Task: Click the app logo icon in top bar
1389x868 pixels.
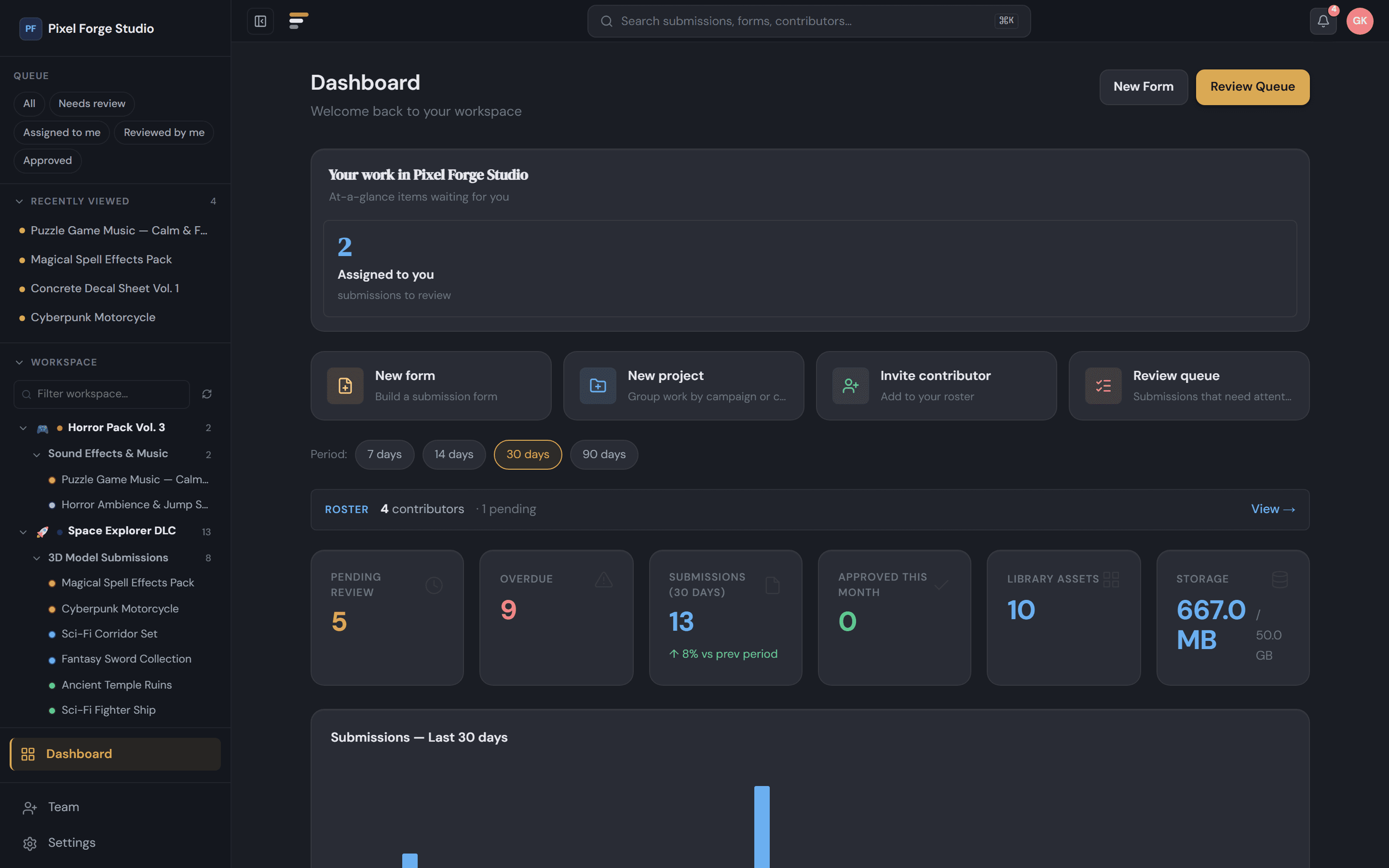Action: pyautogui.click(x=299, y=21)
